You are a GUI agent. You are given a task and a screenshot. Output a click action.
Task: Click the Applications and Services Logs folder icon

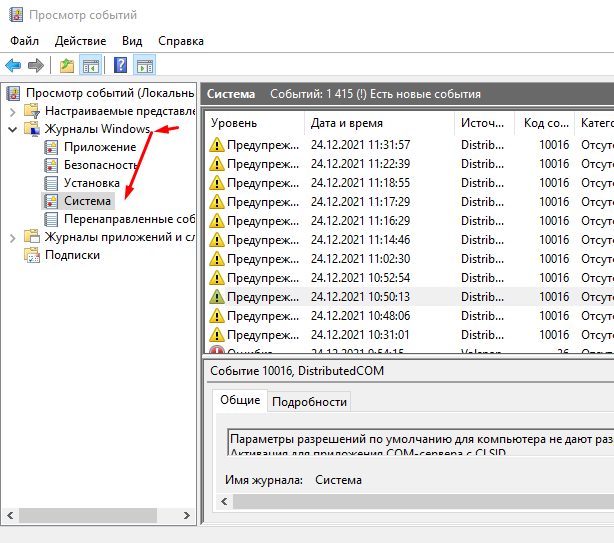coord(32,237)
